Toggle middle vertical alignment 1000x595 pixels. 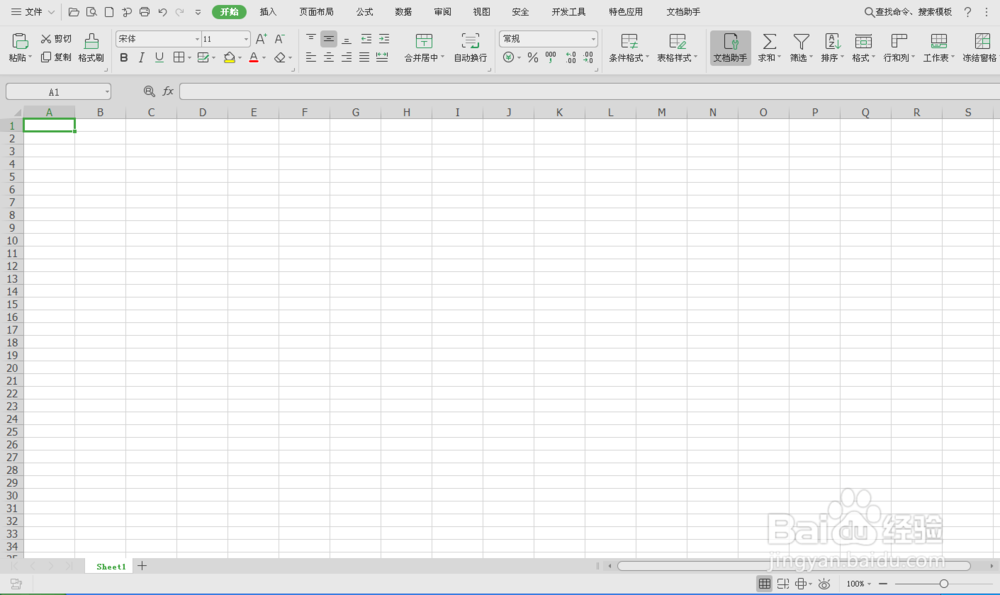click(x=328, y=39)
